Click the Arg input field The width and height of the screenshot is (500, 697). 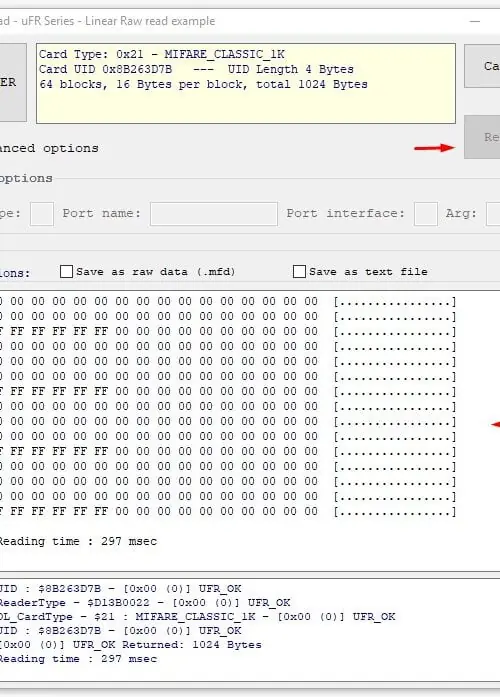pos(493,214)
